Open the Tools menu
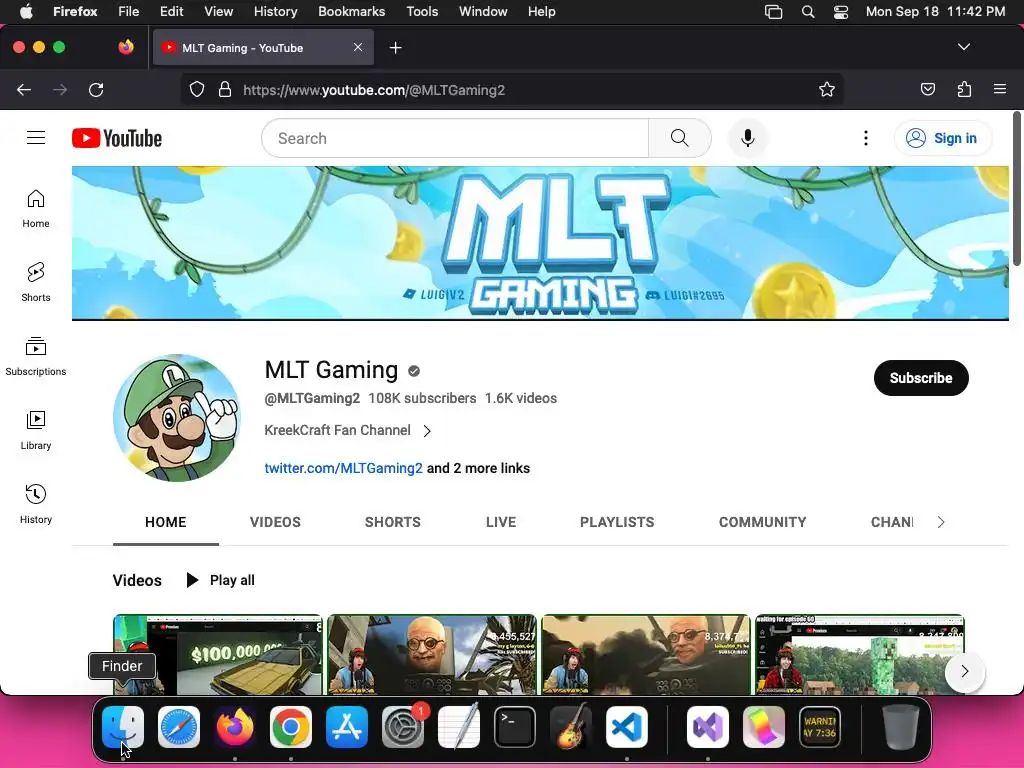Viewport: 1024px width, 768px height. click(x=422, y=12)
